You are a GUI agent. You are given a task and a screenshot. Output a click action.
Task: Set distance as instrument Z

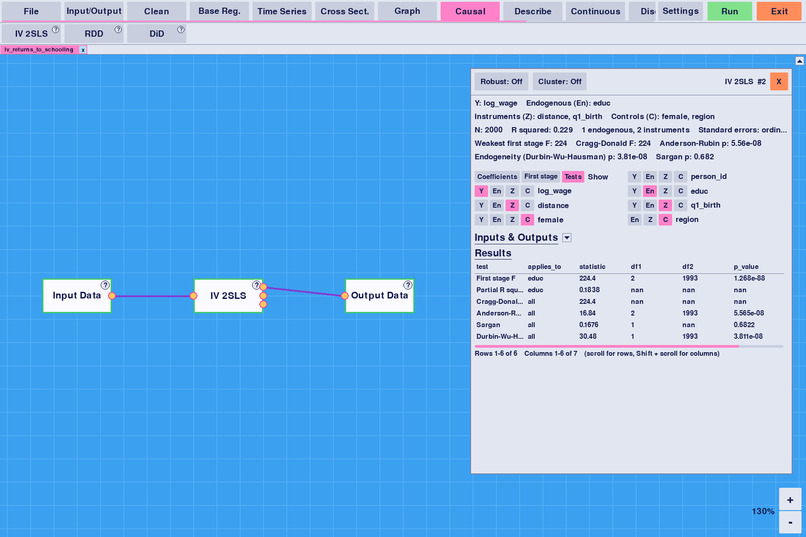coord(512,206)
